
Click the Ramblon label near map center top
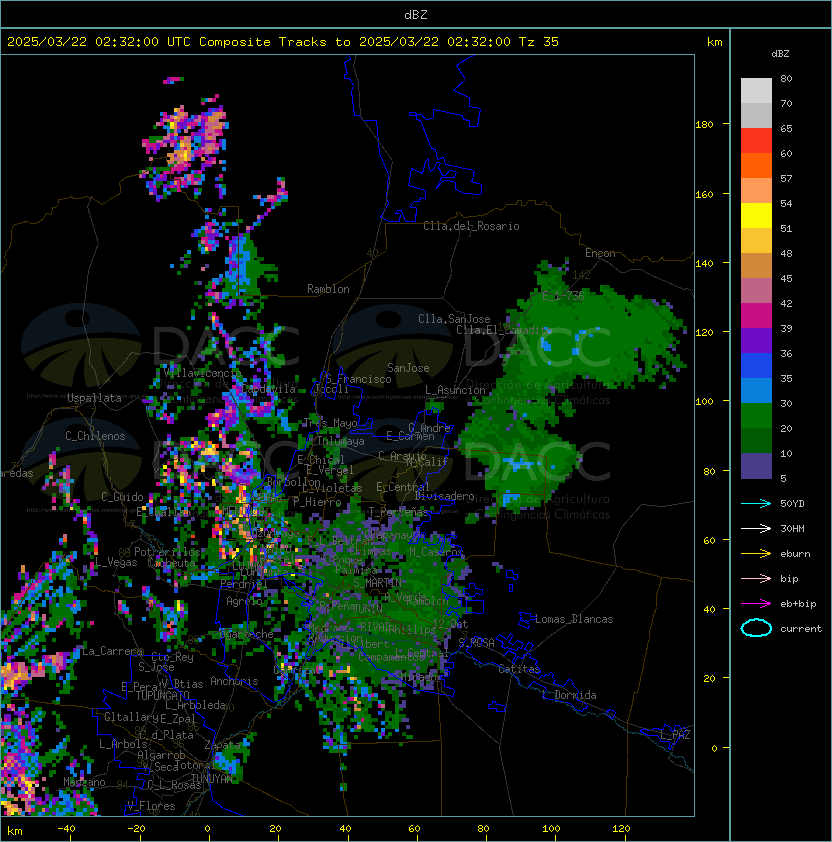pos(328,289)
